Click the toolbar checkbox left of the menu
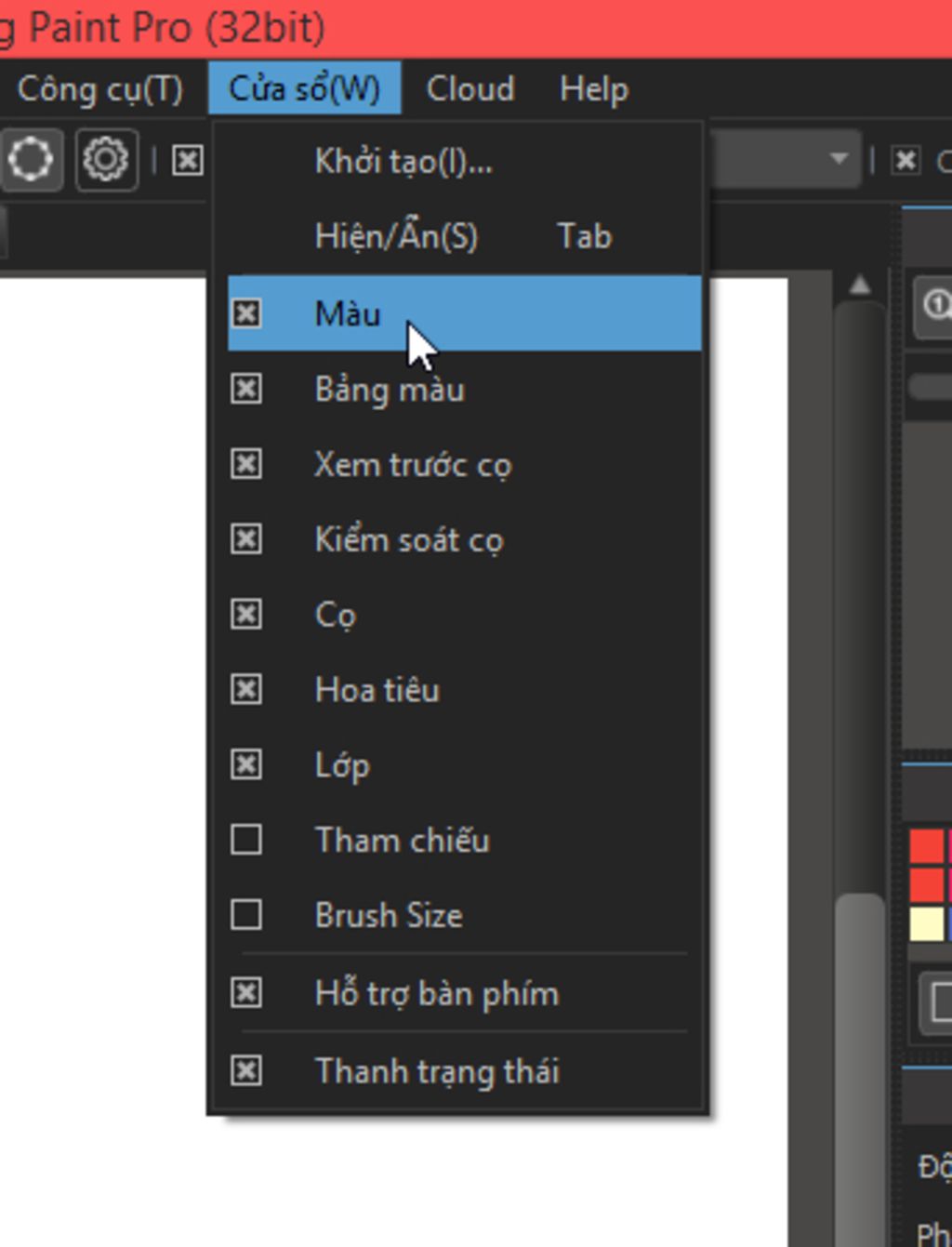 [x=187, y=161]
